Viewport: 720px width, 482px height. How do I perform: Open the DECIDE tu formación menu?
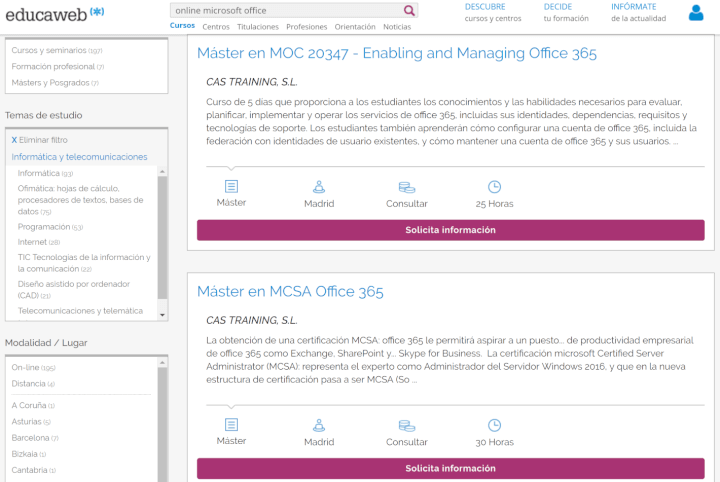point(566,12)
